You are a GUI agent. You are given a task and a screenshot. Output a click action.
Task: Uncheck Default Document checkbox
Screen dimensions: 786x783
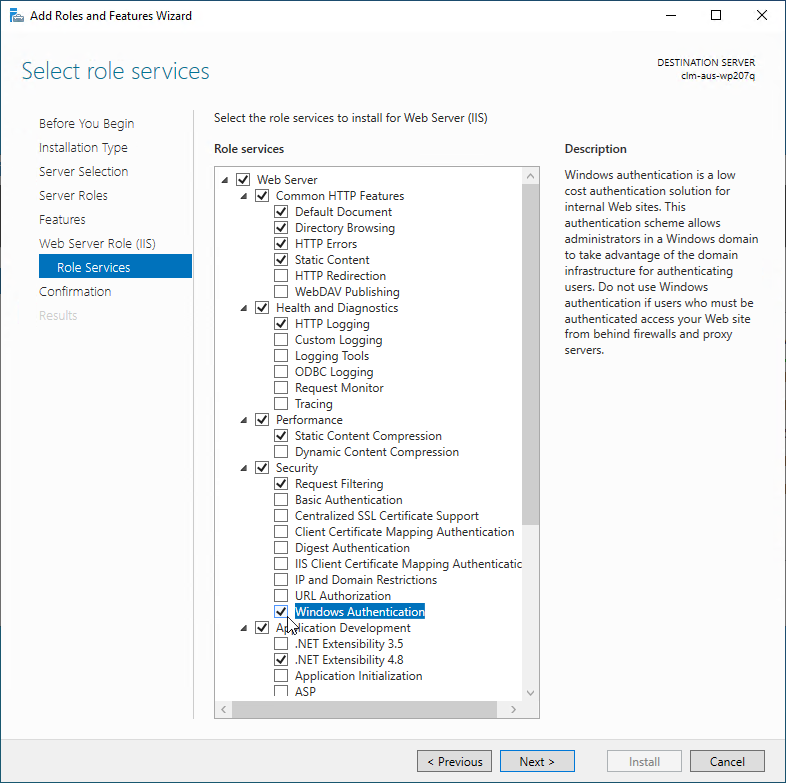(281, 212)
